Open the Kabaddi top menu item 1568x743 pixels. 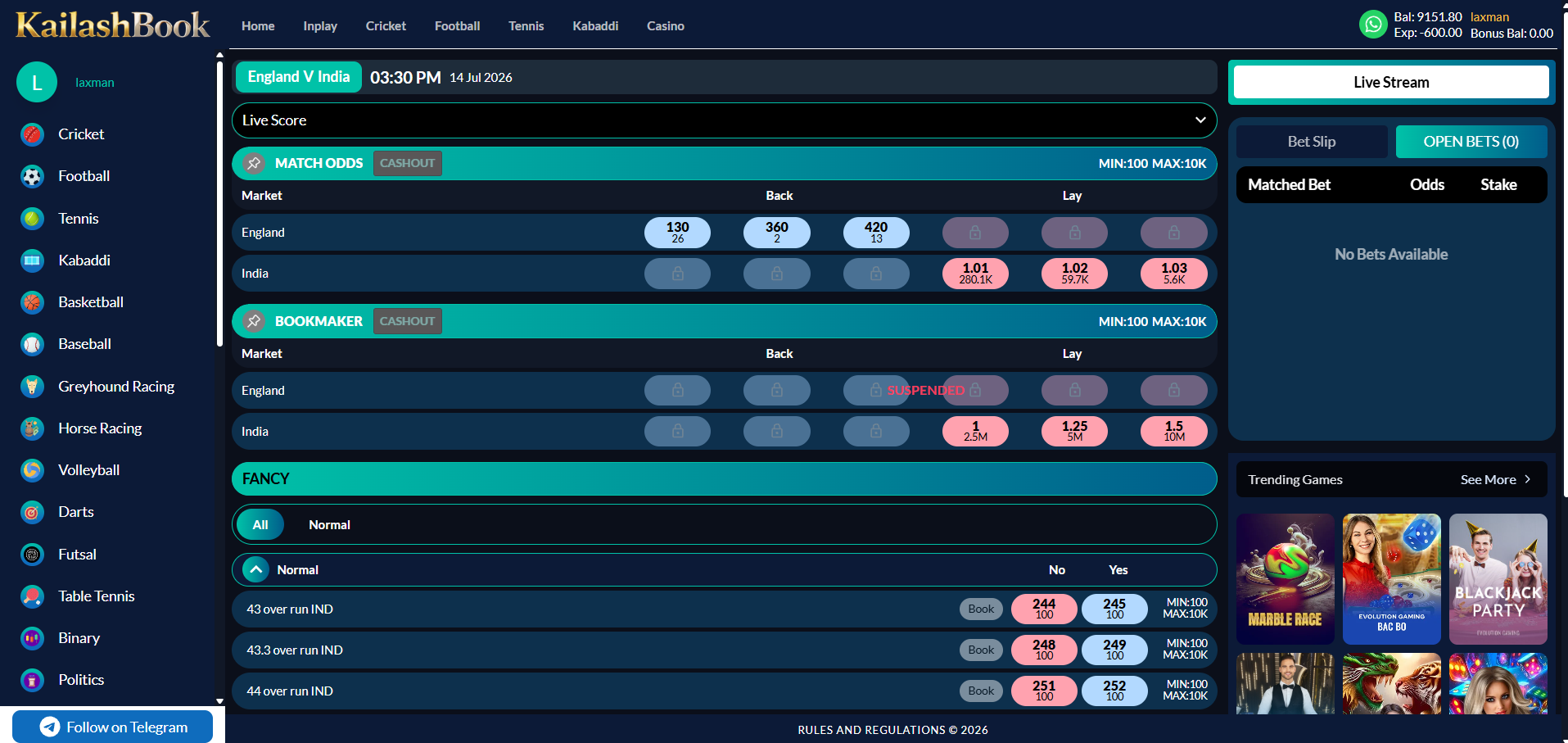pos(595,26)
